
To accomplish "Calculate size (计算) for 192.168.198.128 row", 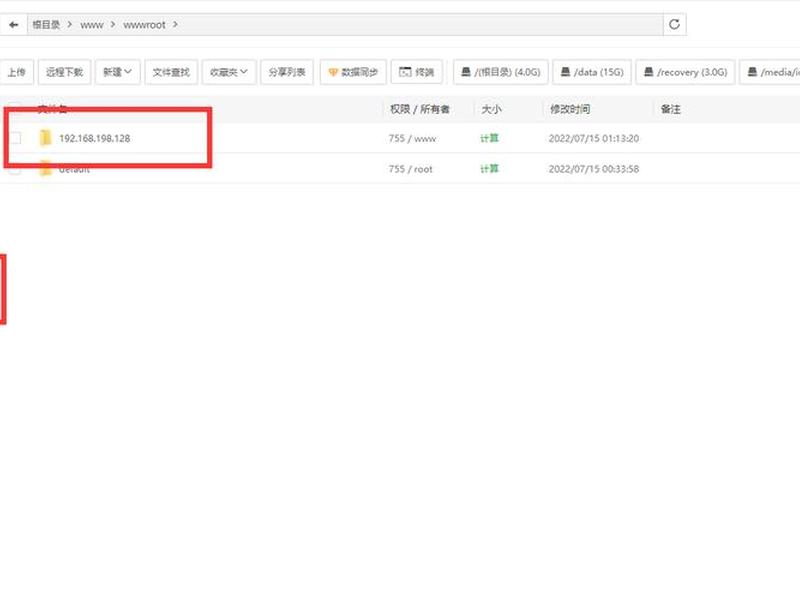I will click(489, 138).
